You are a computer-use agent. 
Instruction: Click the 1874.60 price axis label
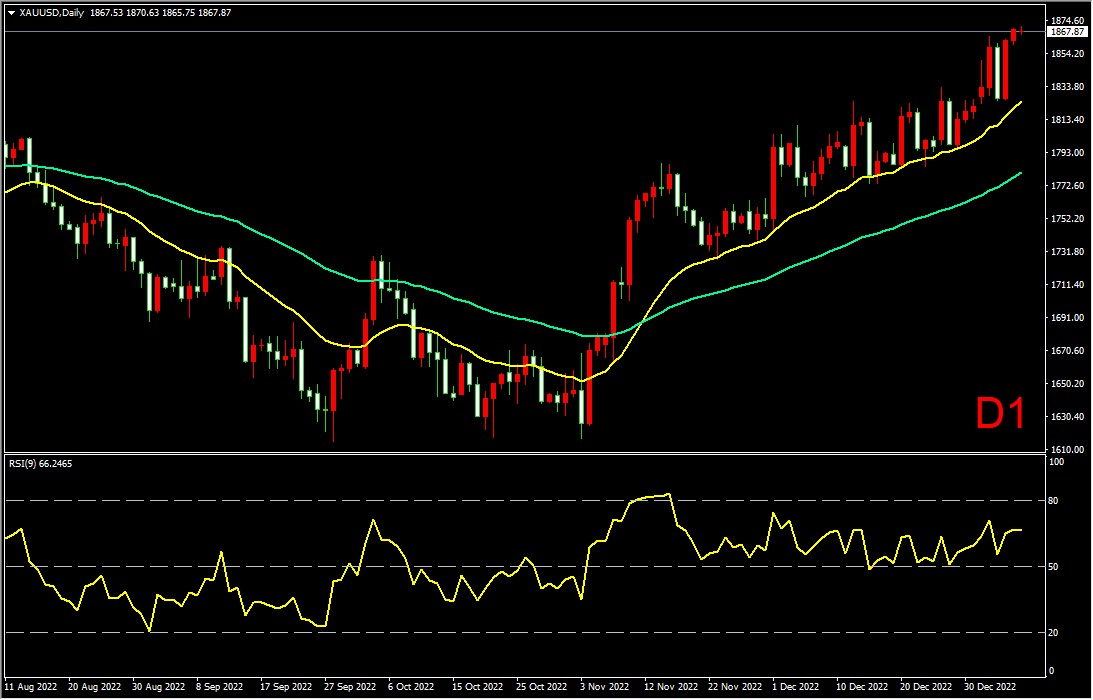click(1066, 20)
